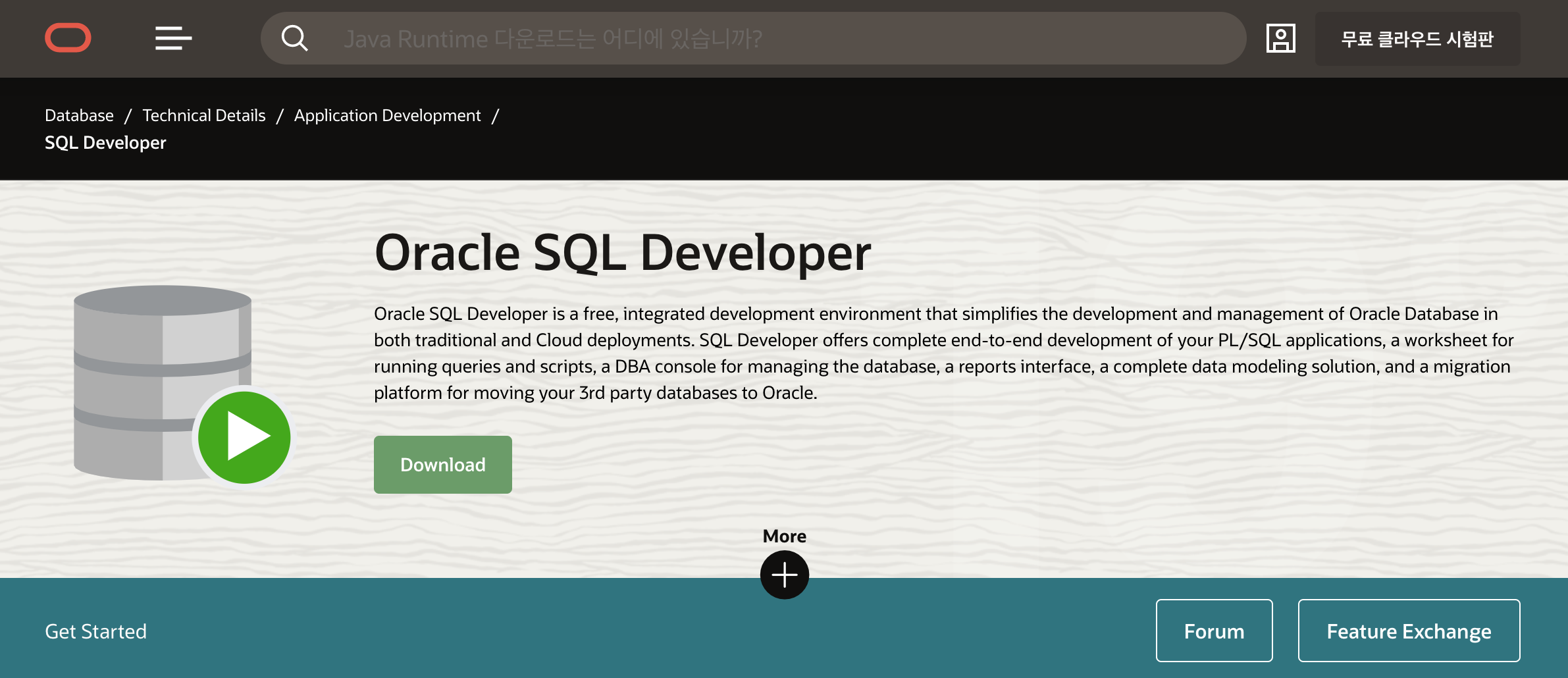Click the More label
The width and height of the screenshot is (1568, 678).
(x=785, y=536)
